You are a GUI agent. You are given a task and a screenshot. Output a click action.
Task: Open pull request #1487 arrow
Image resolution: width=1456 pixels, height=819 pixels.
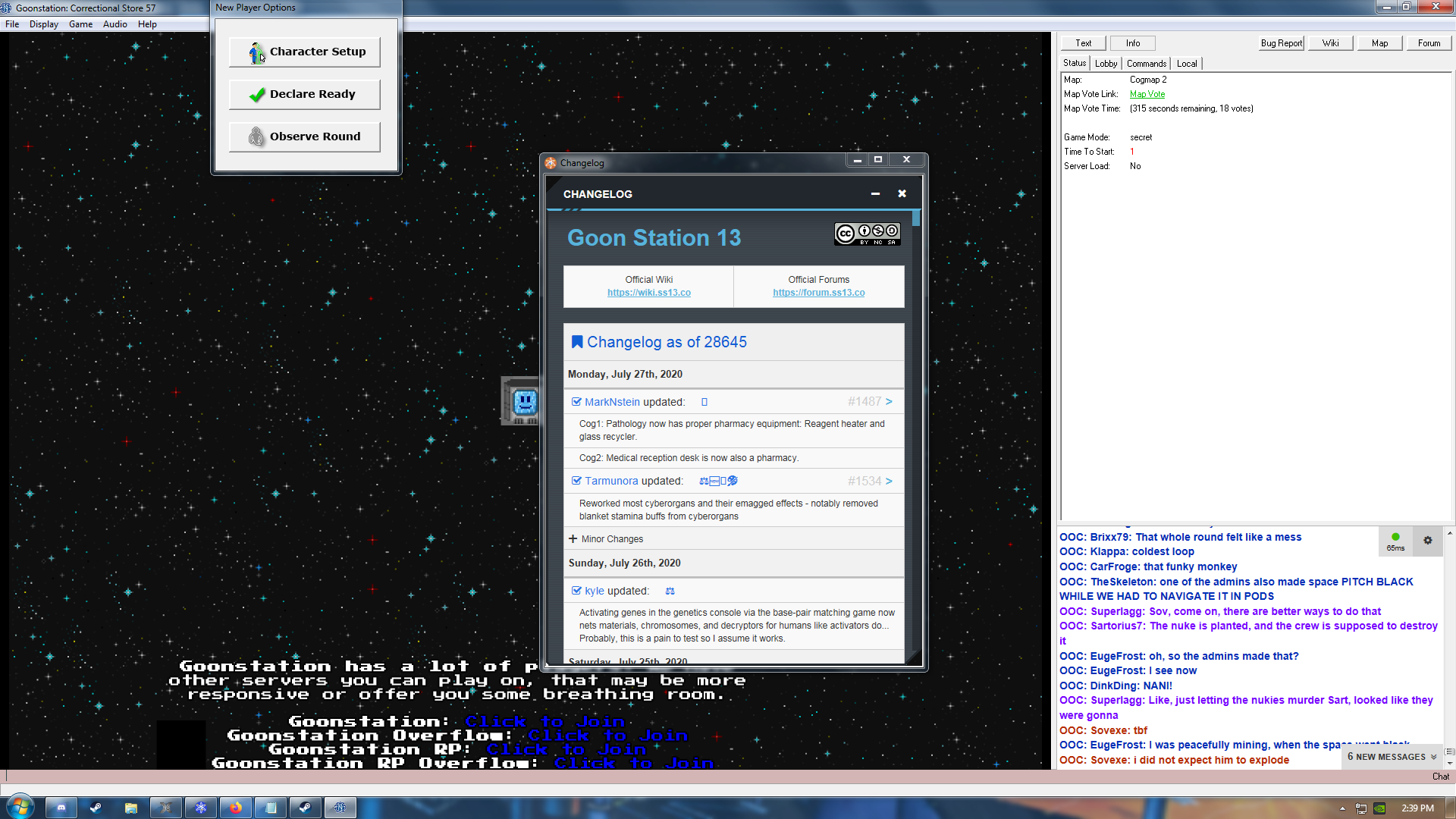pyautogui.click(x=889, y=402)
